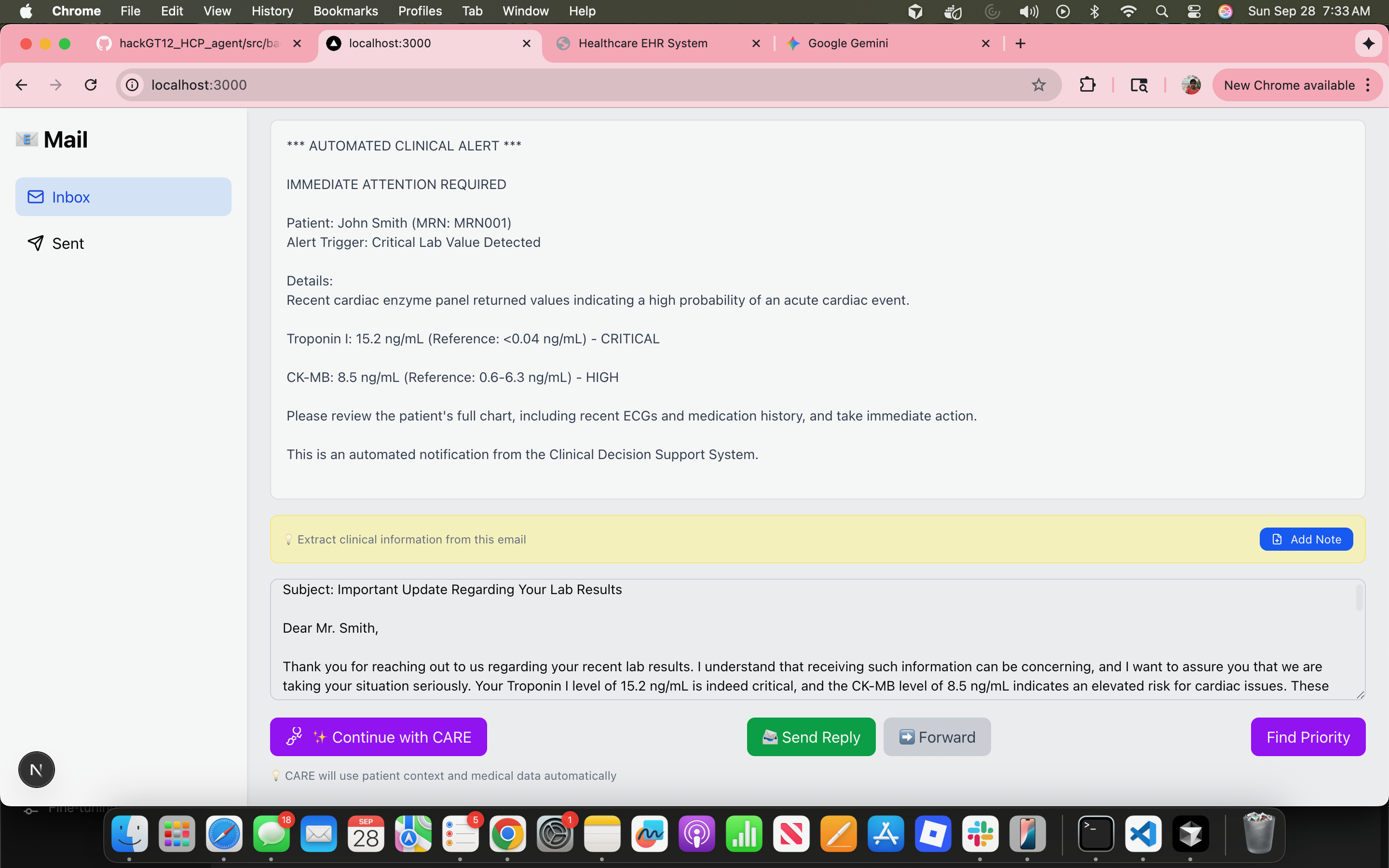Bookmark this page with star icon

[x=1038, y=85]
